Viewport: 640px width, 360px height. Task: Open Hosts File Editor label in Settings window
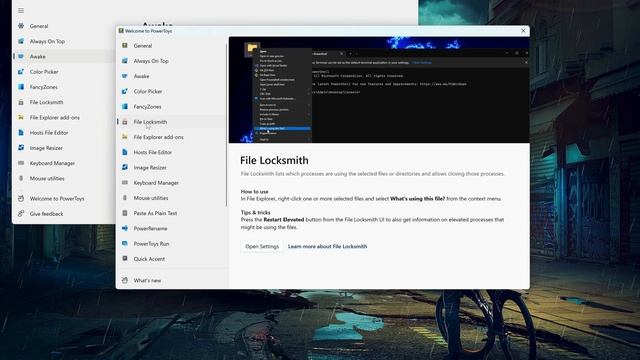click(x=49, y=133)
